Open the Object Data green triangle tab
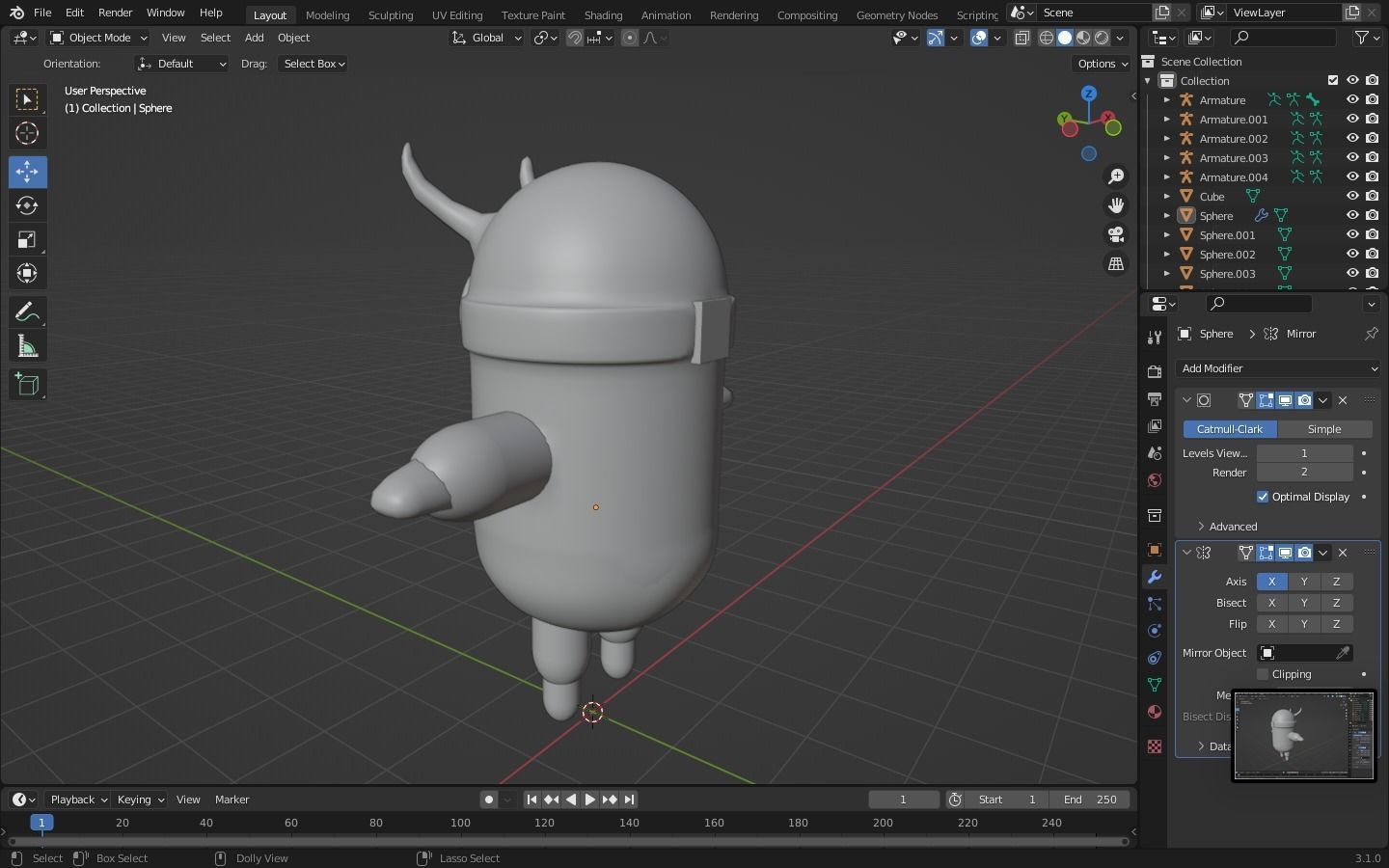1389x868 pixels. tap(1155, 685)
